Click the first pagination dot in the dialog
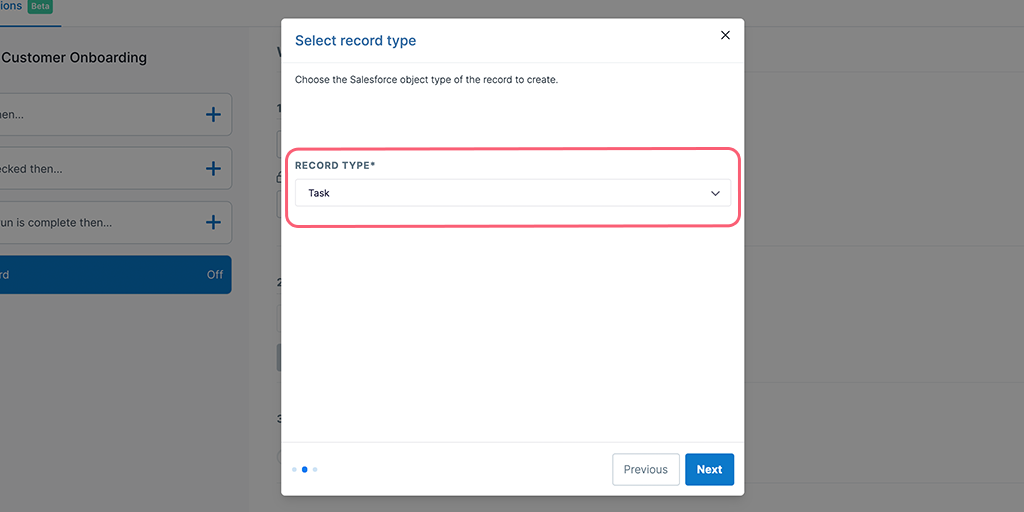This screenshot has width=1024, height=512. [x=295, y=470]
